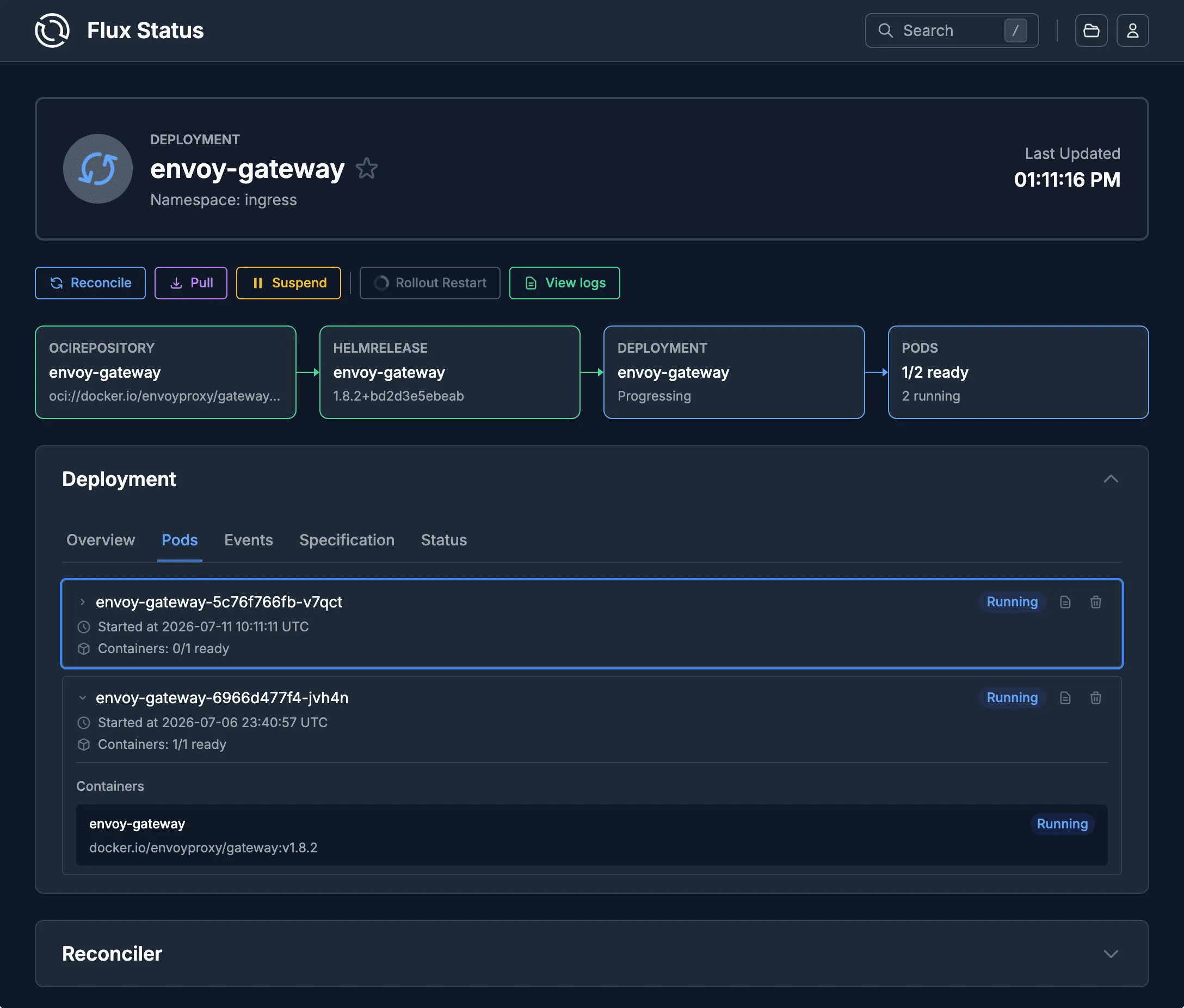
Task: Click the download icon in Pull button
Action: point(176,284)
